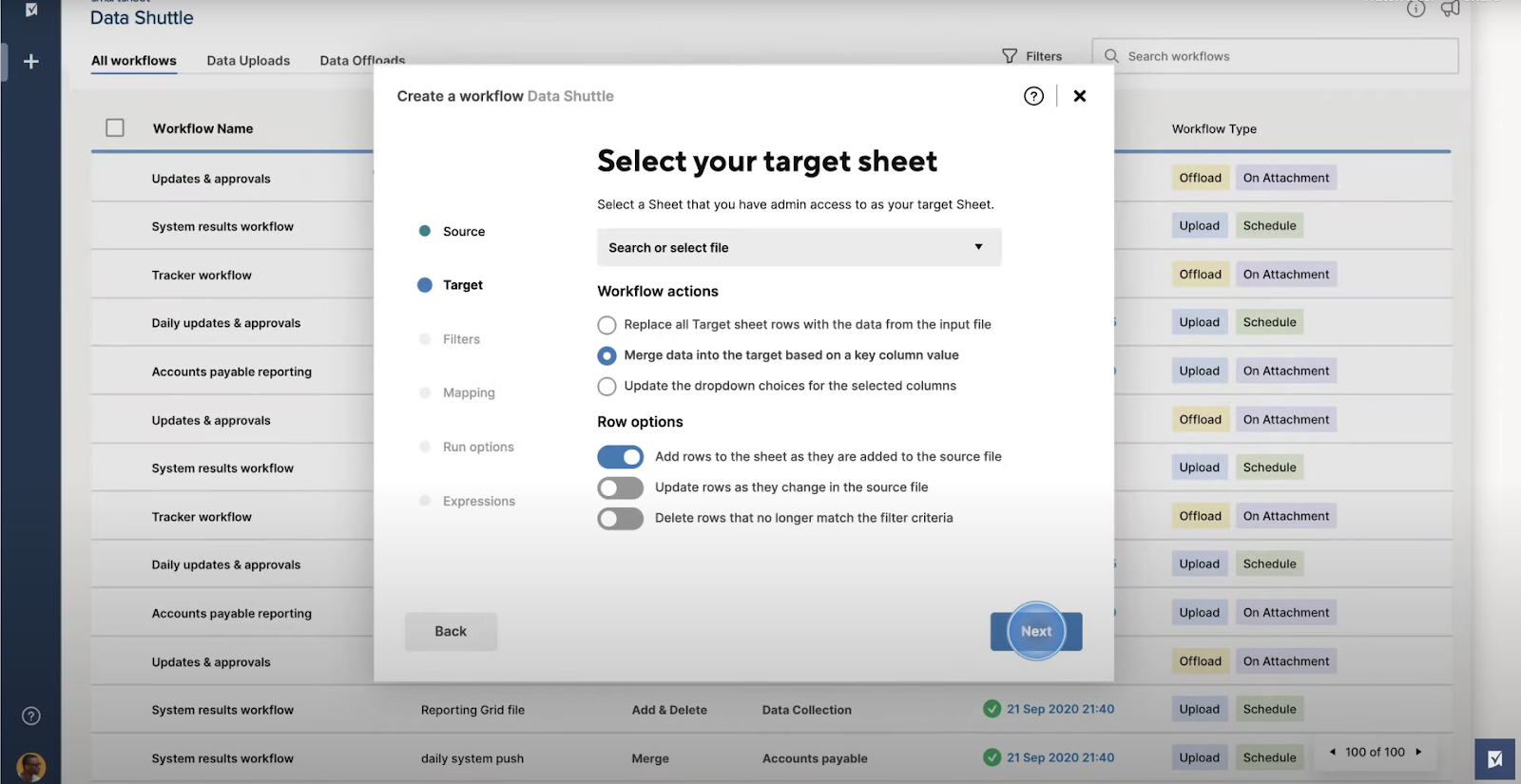Click the 100 of 100 page indicator
Image resolution: width=1521 pixels, height=784 pixels.
coord(1375,752)
